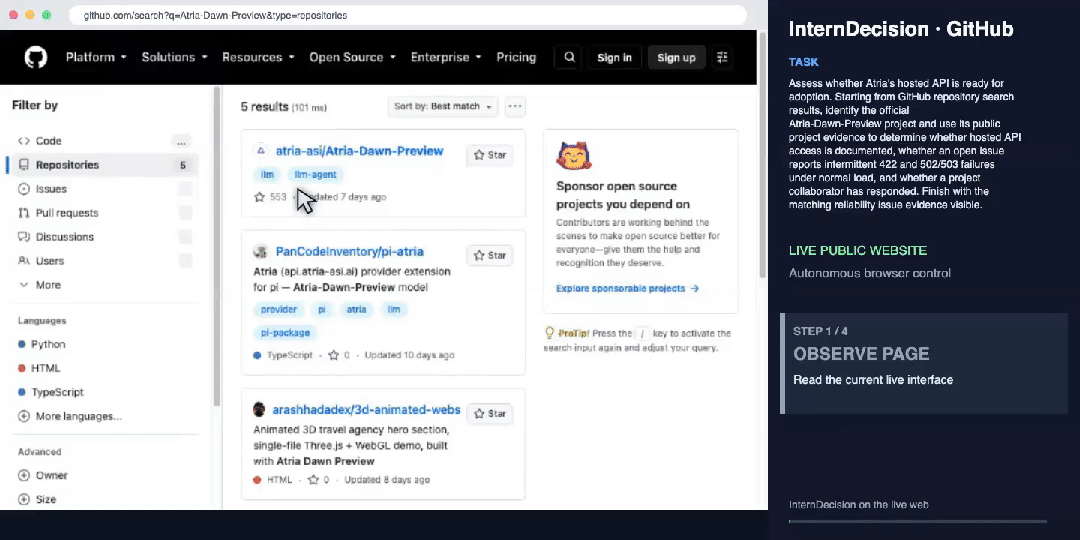1080x540 pixels.
Task: Open the PanCodeInventory/pi-atria repository link
Action: pos(350,251)
